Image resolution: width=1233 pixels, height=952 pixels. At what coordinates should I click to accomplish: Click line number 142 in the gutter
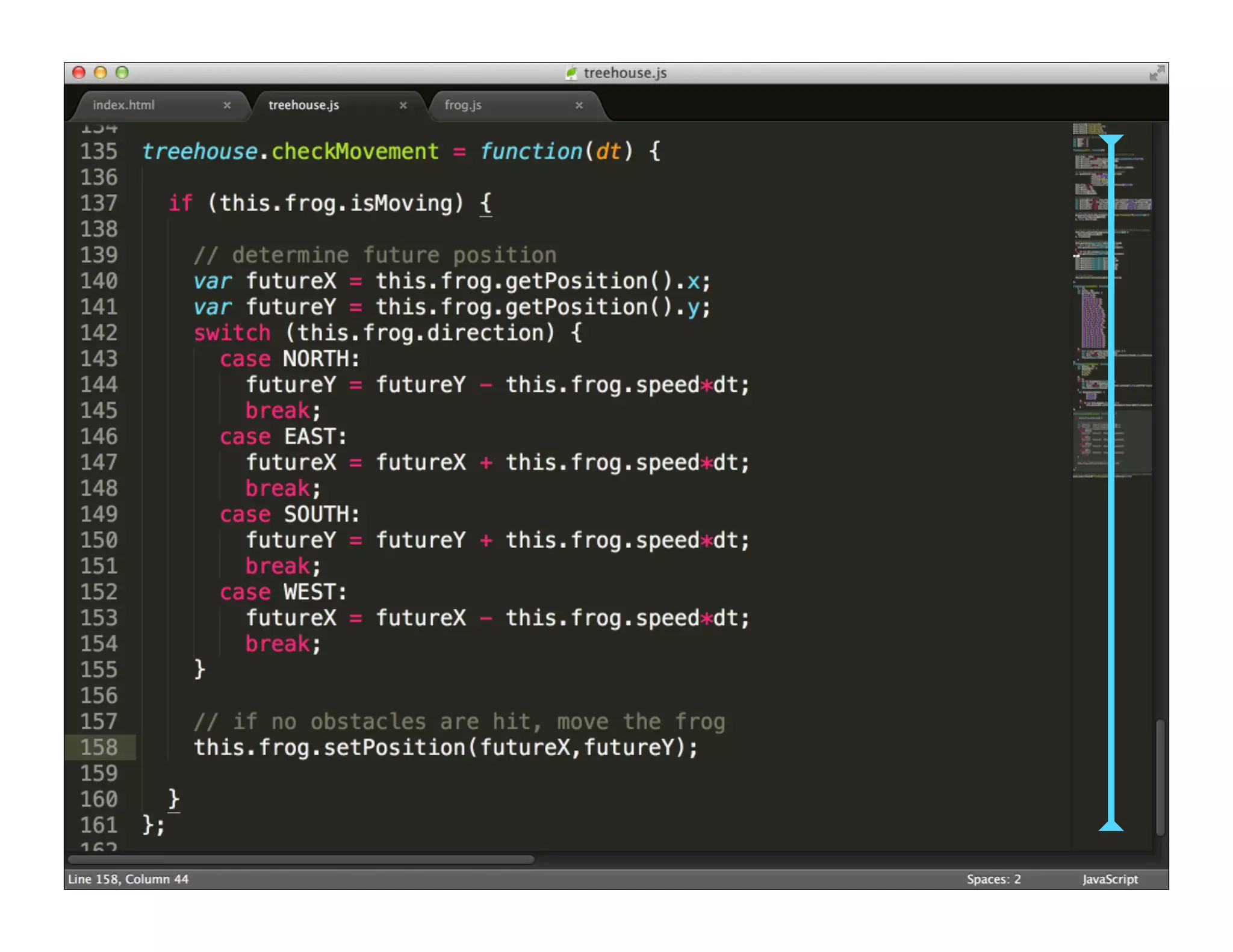pos(99,333)
